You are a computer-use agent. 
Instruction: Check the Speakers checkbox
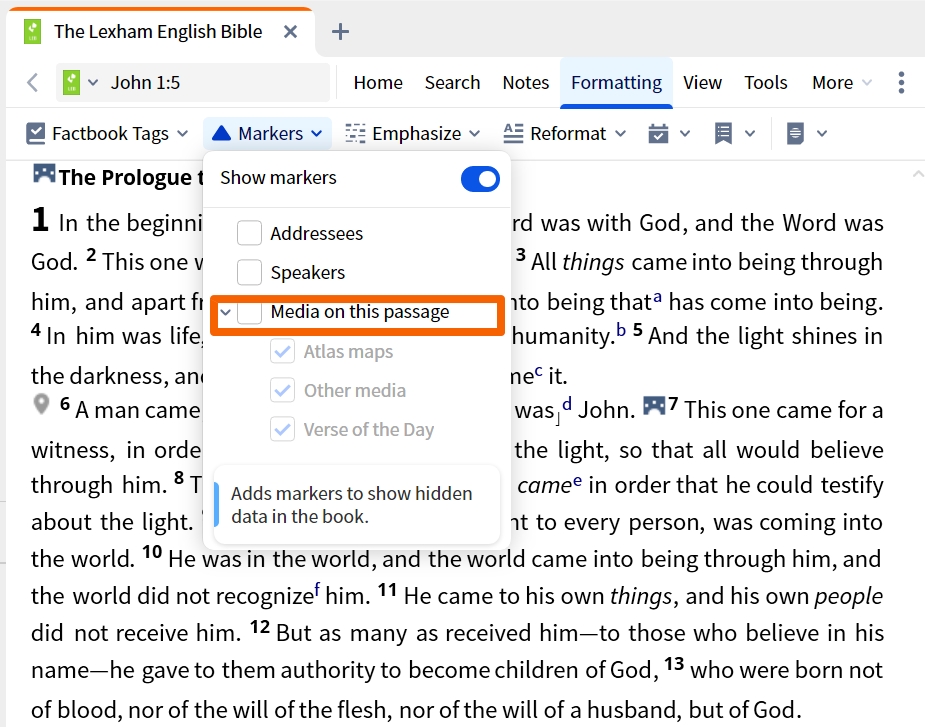(x=250, y=272)
